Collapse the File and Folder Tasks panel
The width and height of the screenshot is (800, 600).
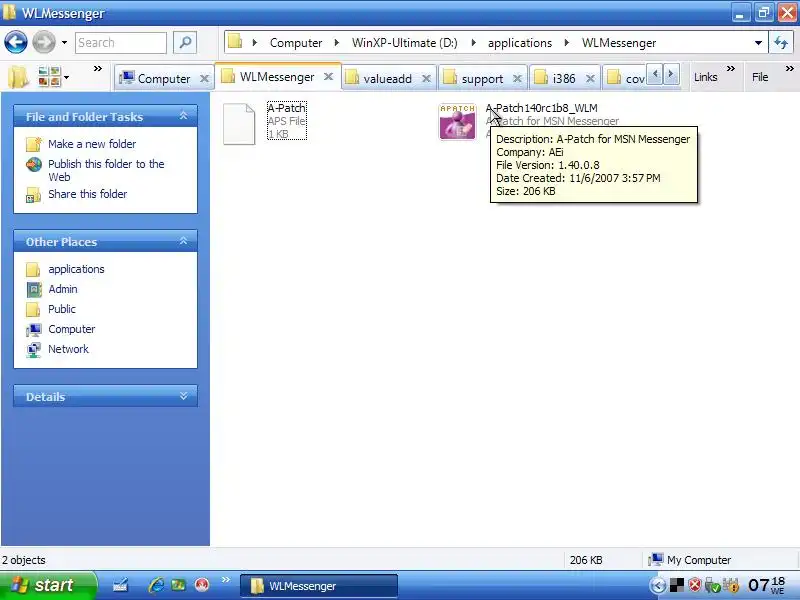pyautogui.click(x=184, y=116)
